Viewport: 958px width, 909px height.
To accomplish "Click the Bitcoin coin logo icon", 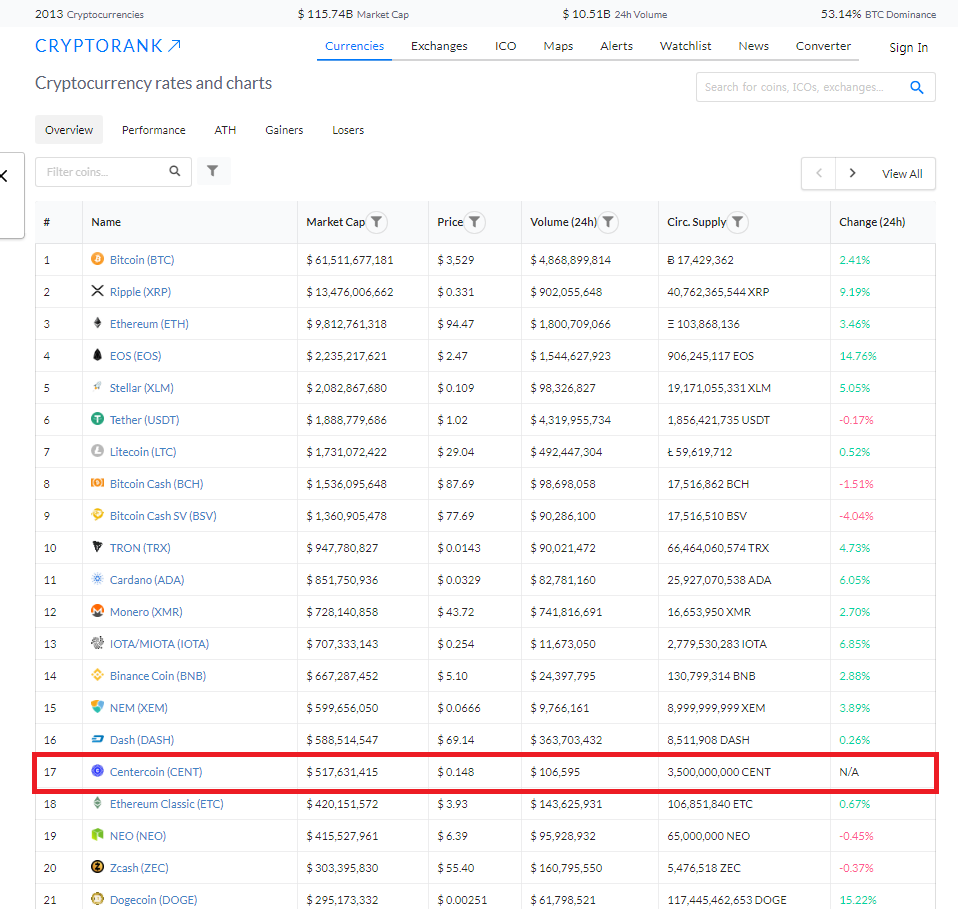I will 97,259.
